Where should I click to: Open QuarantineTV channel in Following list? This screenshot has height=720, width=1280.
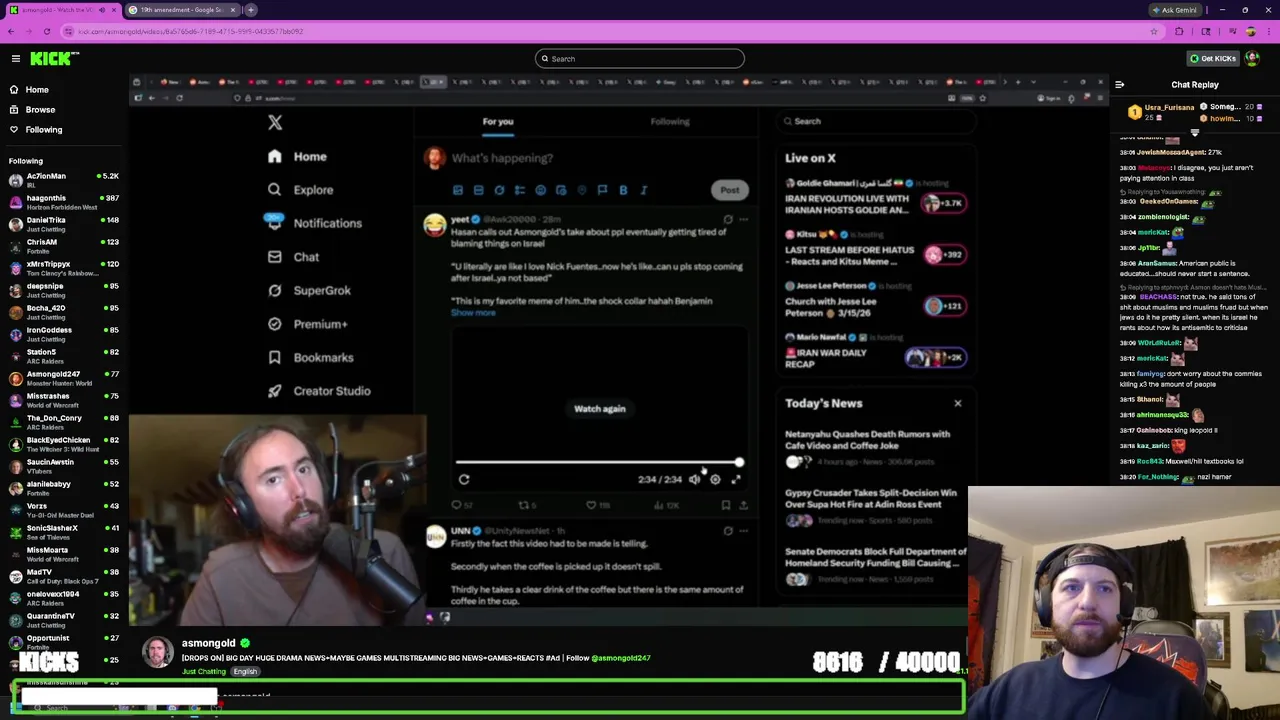click(62, 620)
